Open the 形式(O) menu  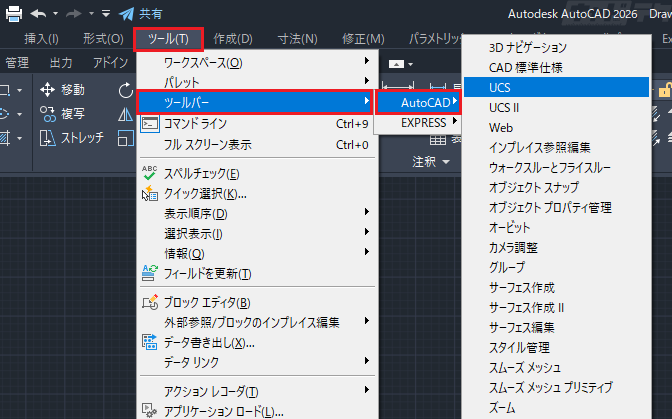(x=103, y=39)
